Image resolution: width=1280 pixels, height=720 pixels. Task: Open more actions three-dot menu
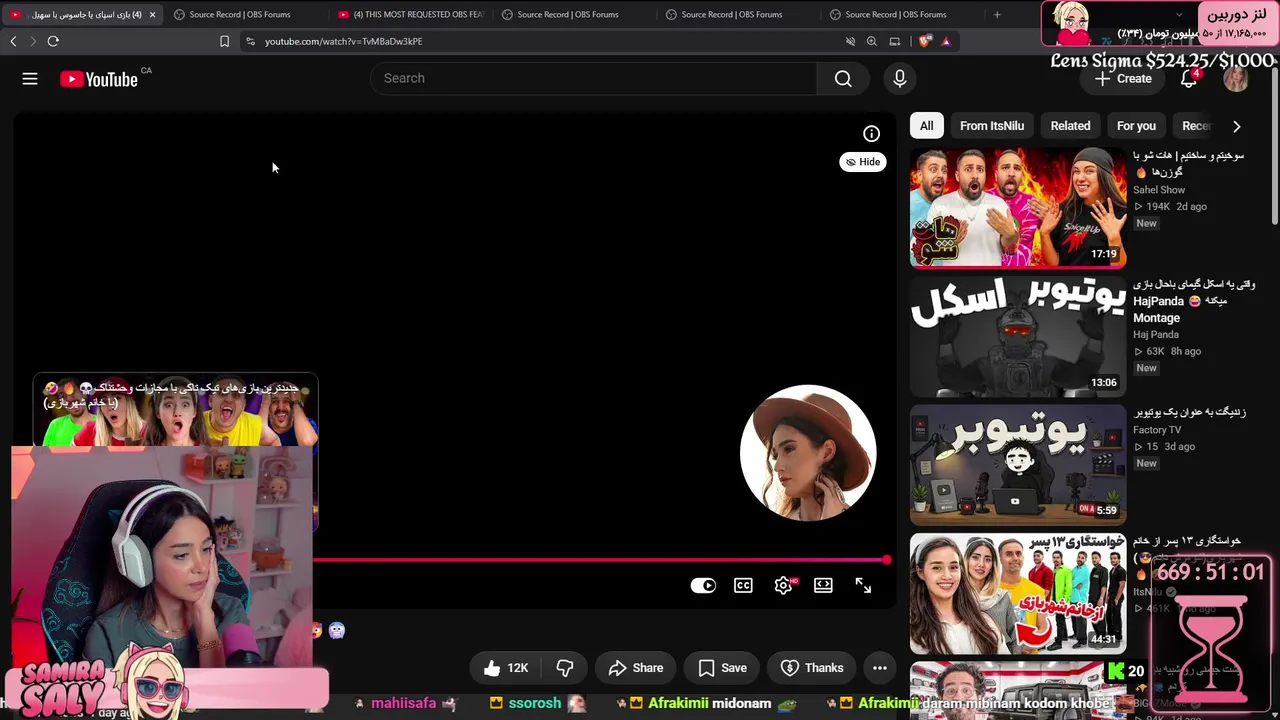click(880, 668)
